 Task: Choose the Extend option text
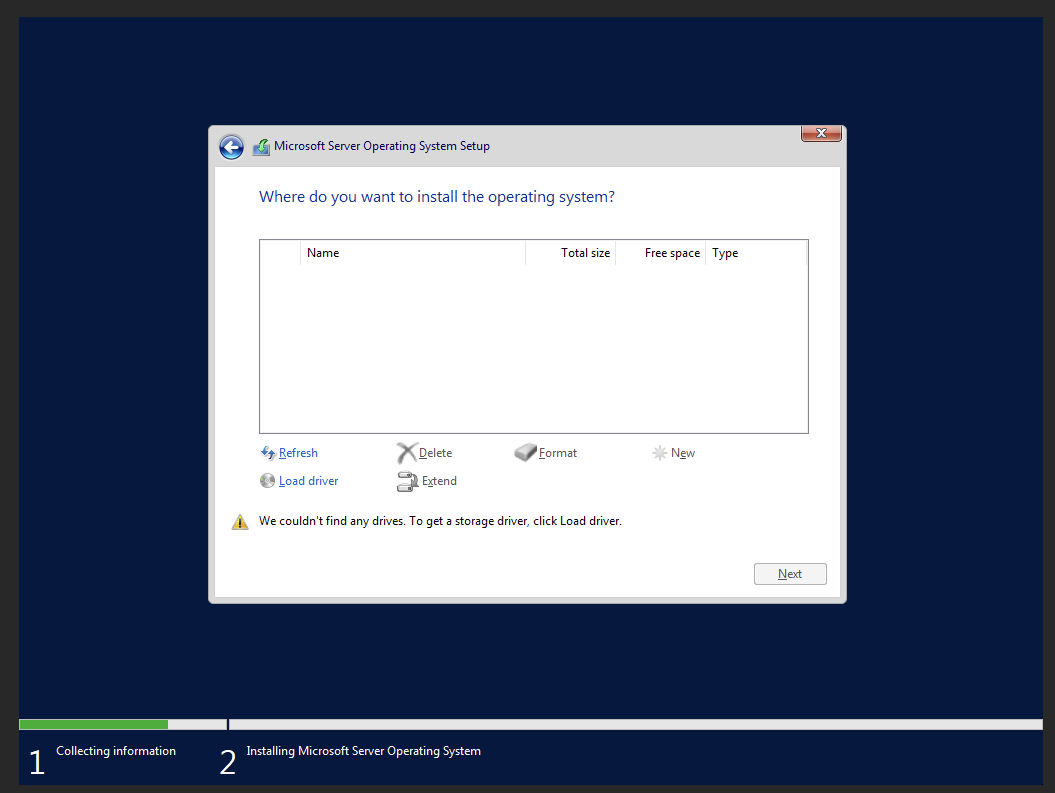coord(439,481)
